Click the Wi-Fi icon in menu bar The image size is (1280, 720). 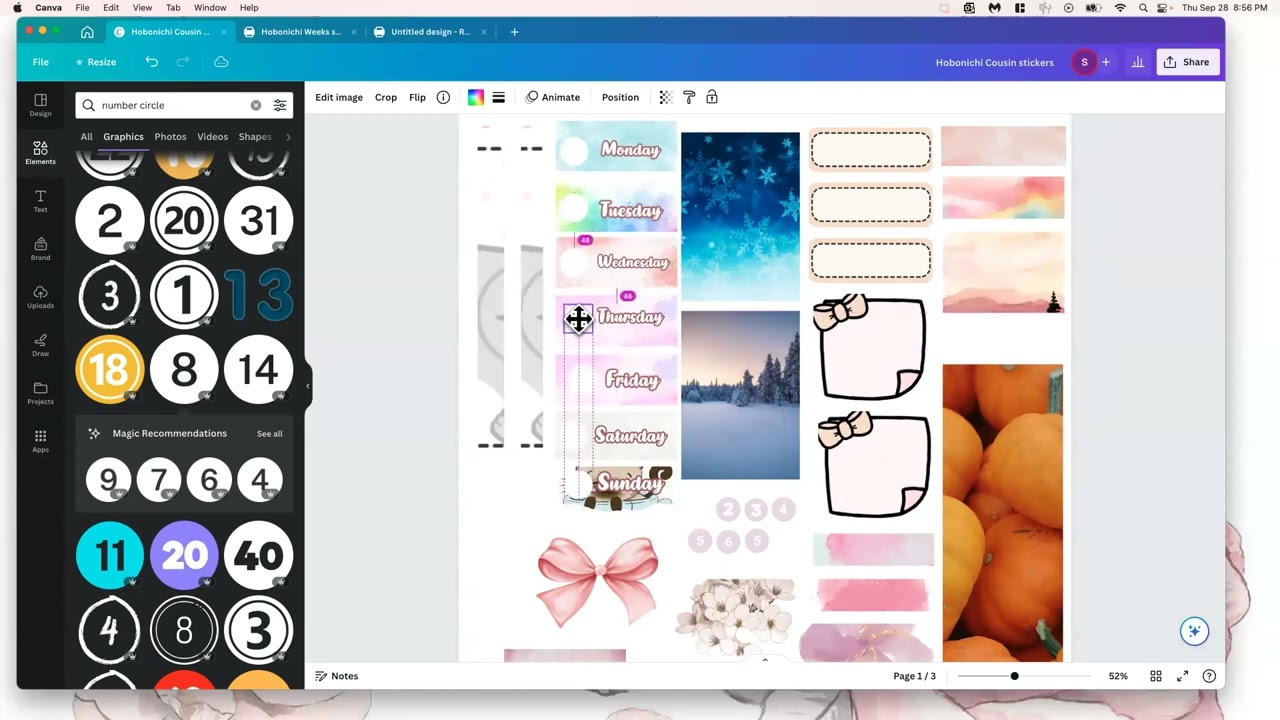[1120, 7]
